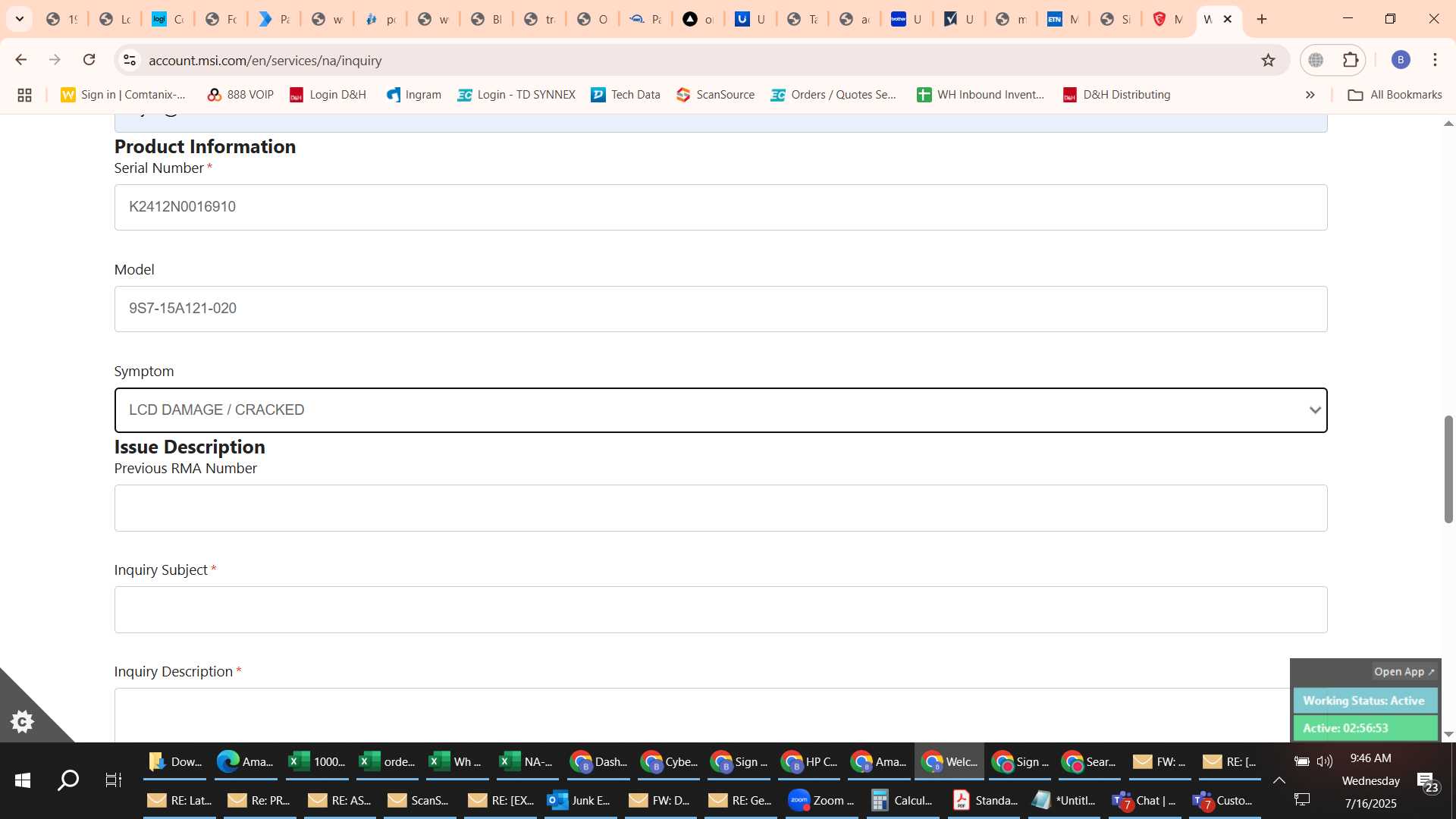
Task: Open the 888 VOIP bookmark
Action: pos(240,95)
